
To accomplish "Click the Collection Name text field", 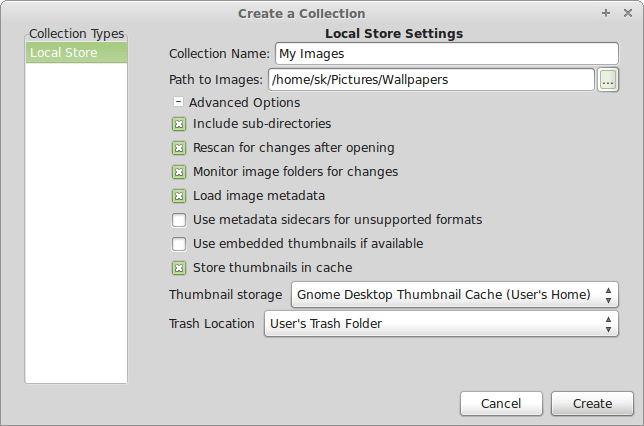I will 446,54.
